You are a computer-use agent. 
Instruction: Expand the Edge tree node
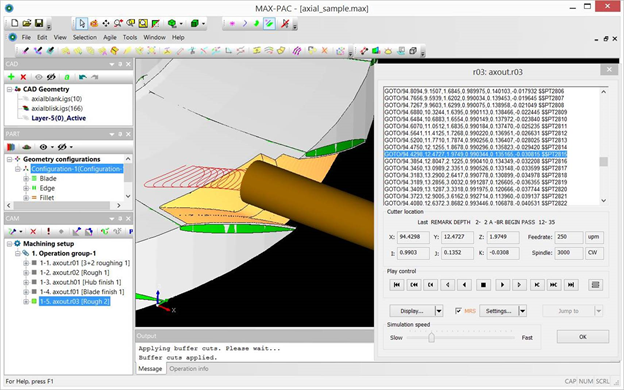click(x=26, y=188)
